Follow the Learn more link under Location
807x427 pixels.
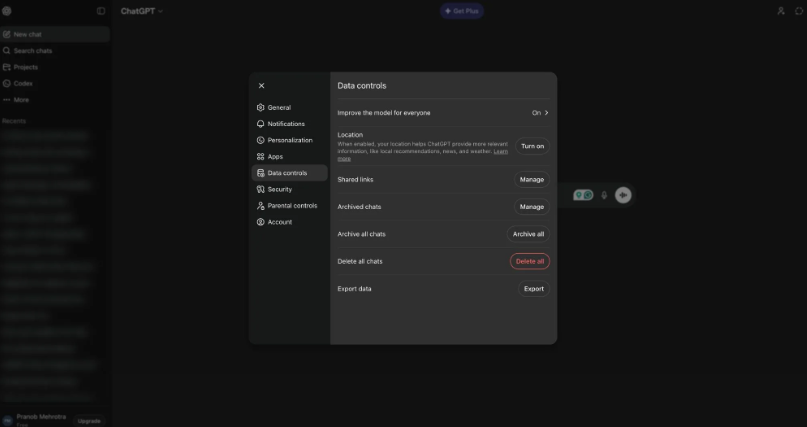[x=500, y=152]
